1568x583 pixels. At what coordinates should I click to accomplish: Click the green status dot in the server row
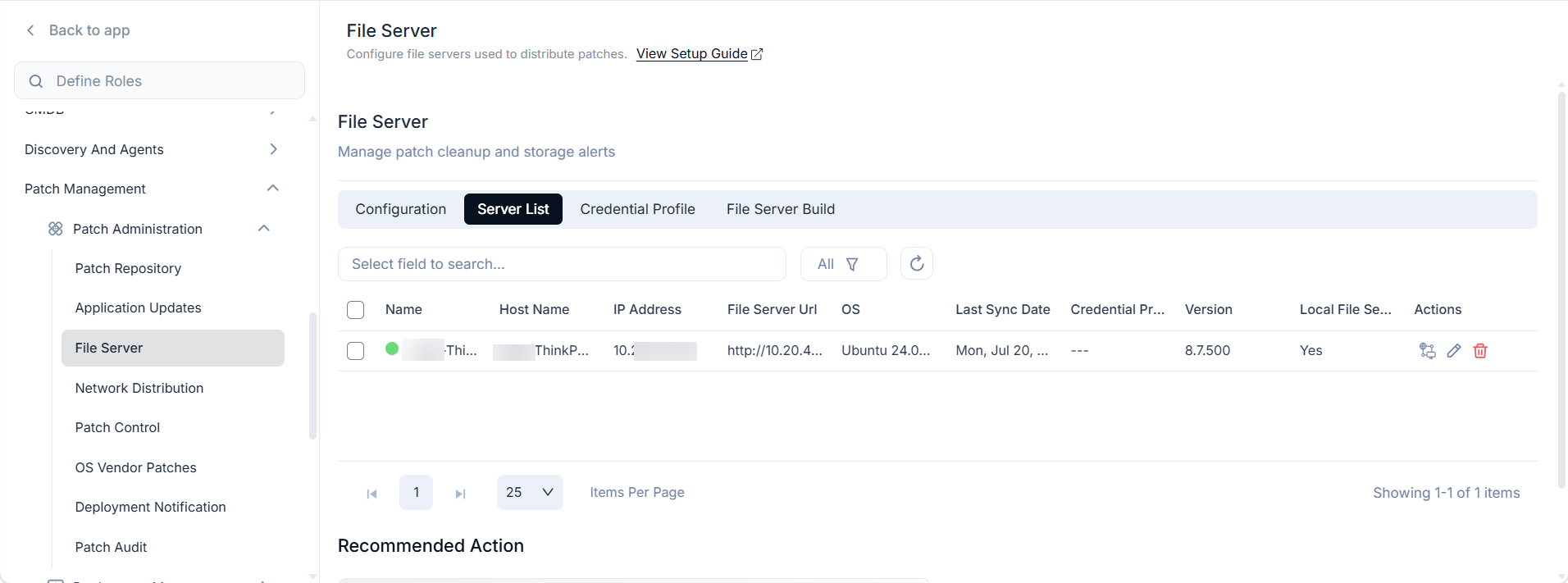[392, 348]
